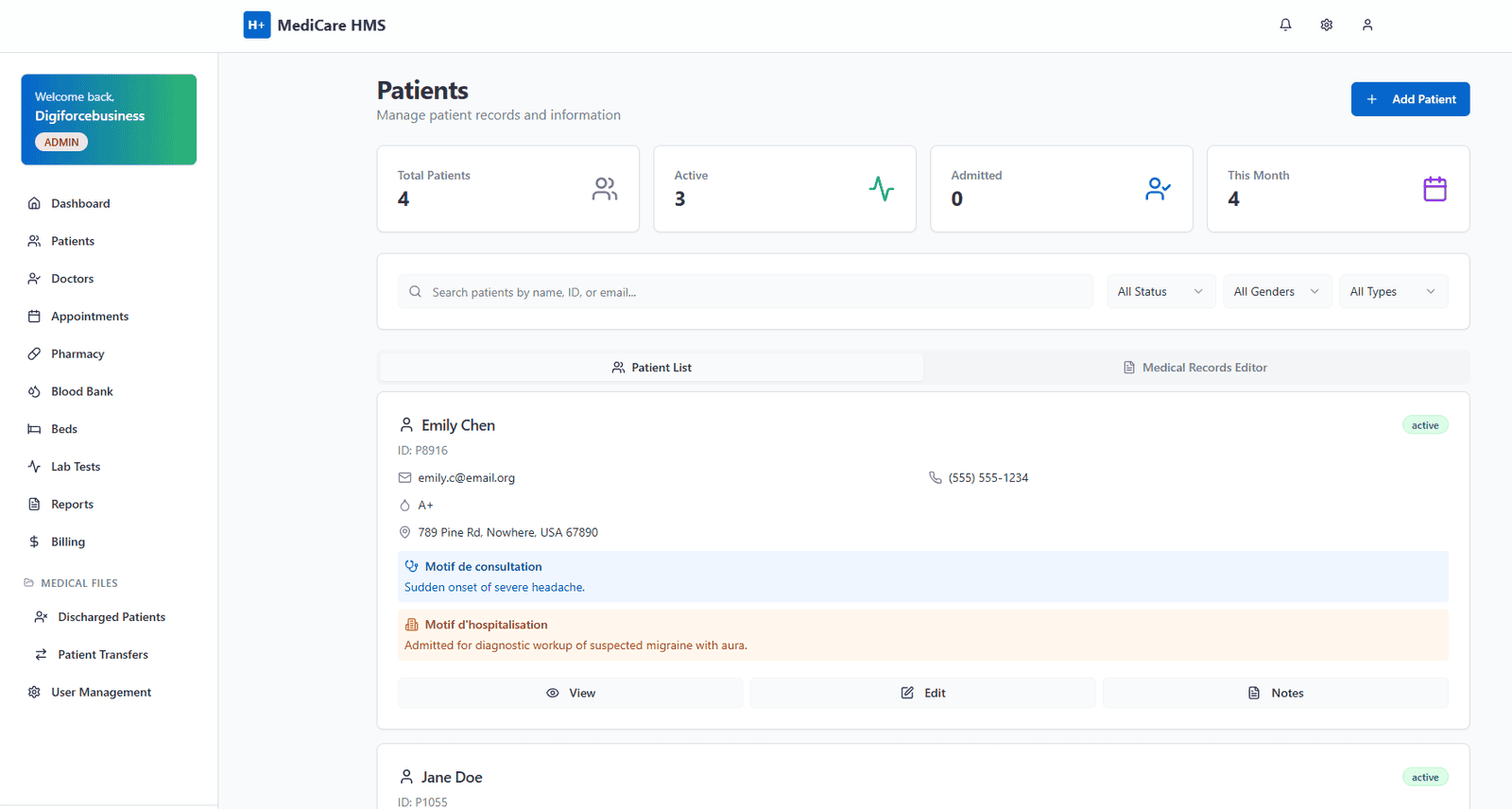
Task: Click the Beds icon in sidebar
Action: click(34, 429)
